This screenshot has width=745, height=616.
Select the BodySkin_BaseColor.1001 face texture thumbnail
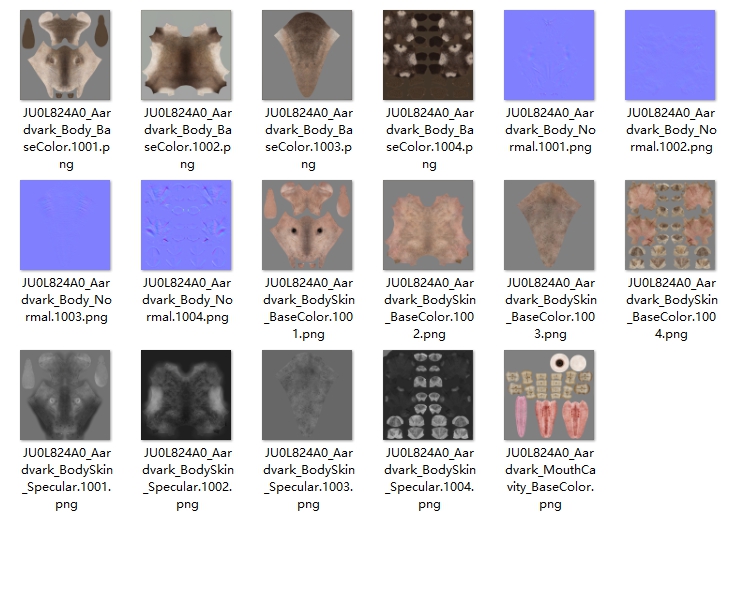pos(307,225)
